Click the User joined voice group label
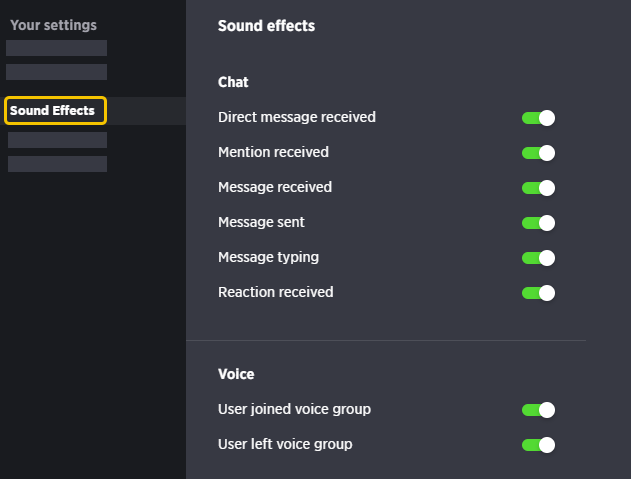Screen dimensions: 631x479 tap(294, 409)
